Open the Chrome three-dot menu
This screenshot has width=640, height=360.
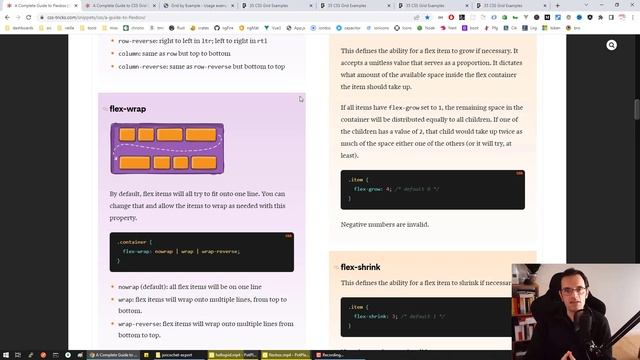coord(633,18)
